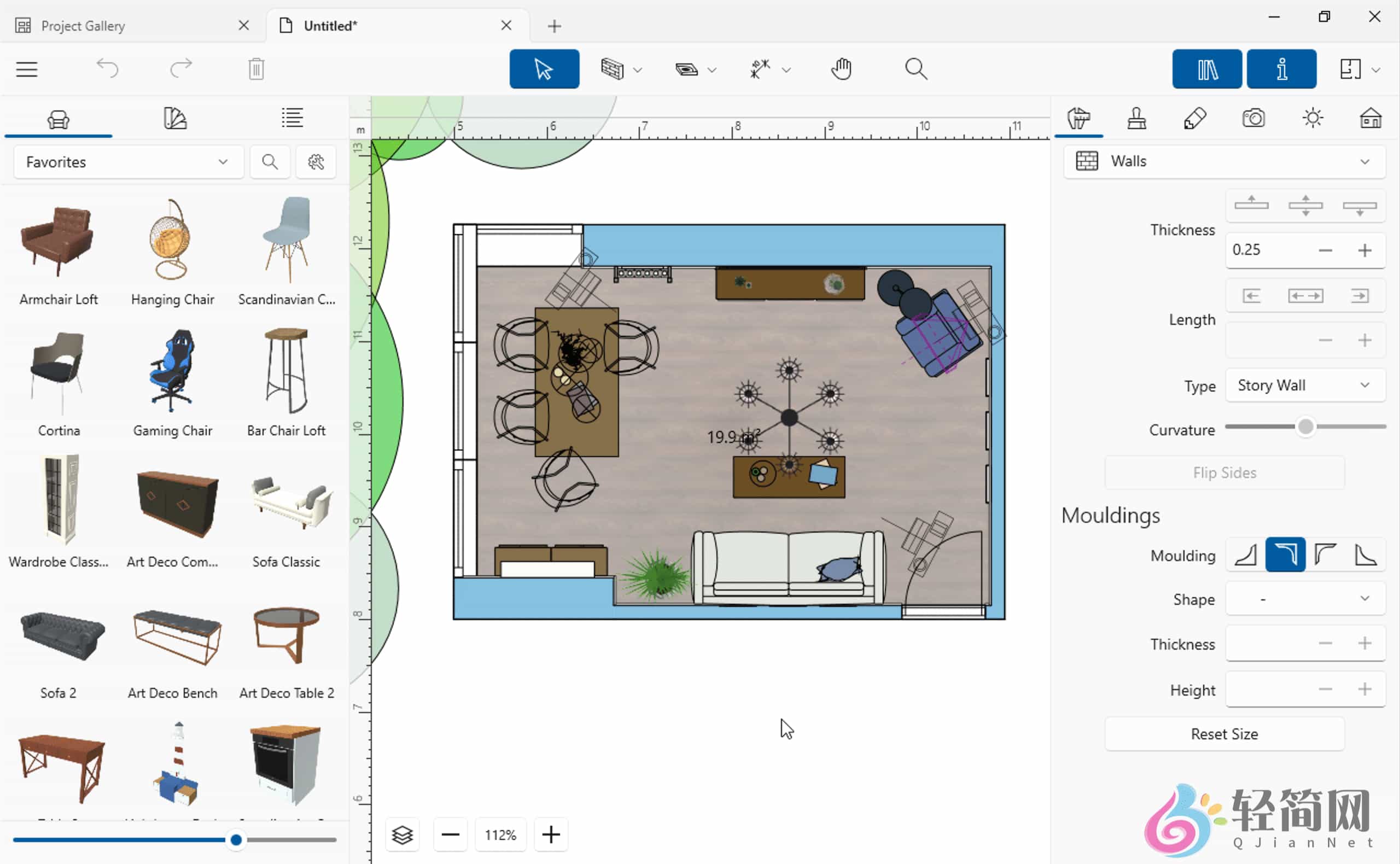This screenshot has height=864, width=1400.
Task: Open the building properties house panel
Action: [1371, 118]
